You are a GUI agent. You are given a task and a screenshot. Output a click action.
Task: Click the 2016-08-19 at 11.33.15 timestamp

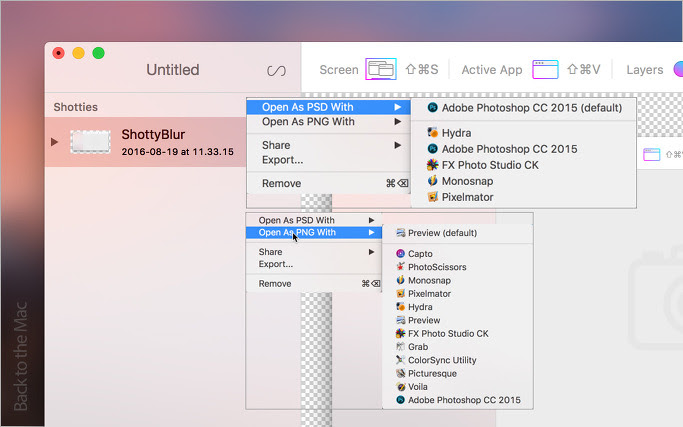(178, 152)
